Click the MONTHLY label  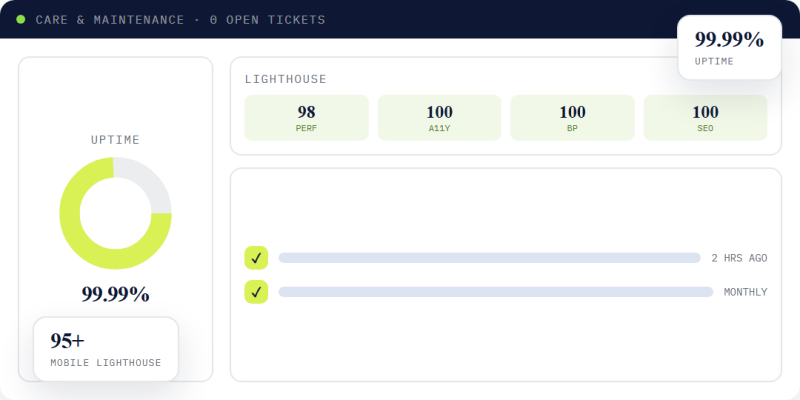[x=745, y=292]
